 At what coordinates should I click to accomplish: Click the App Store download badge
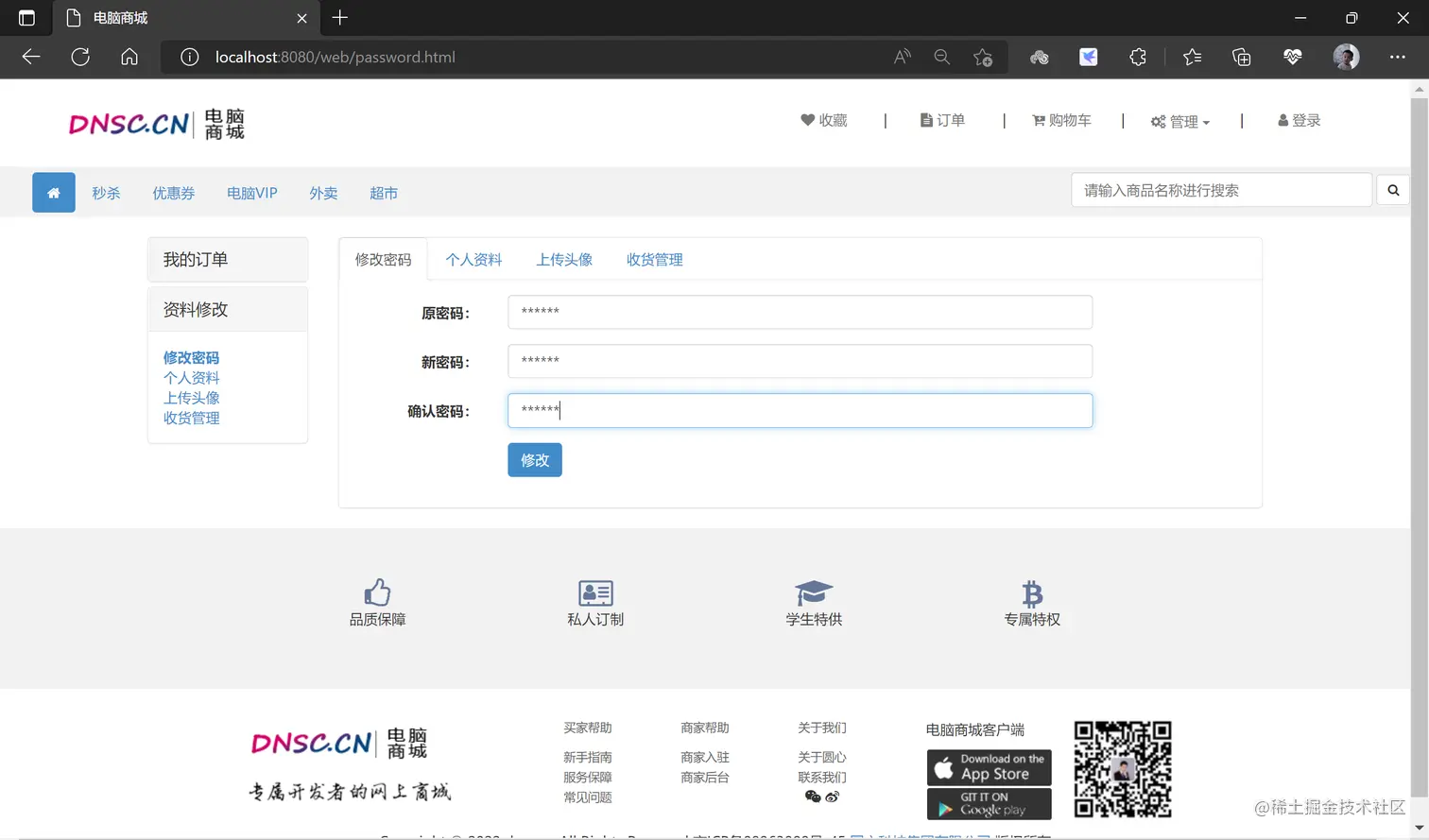[x=989, y=767]
